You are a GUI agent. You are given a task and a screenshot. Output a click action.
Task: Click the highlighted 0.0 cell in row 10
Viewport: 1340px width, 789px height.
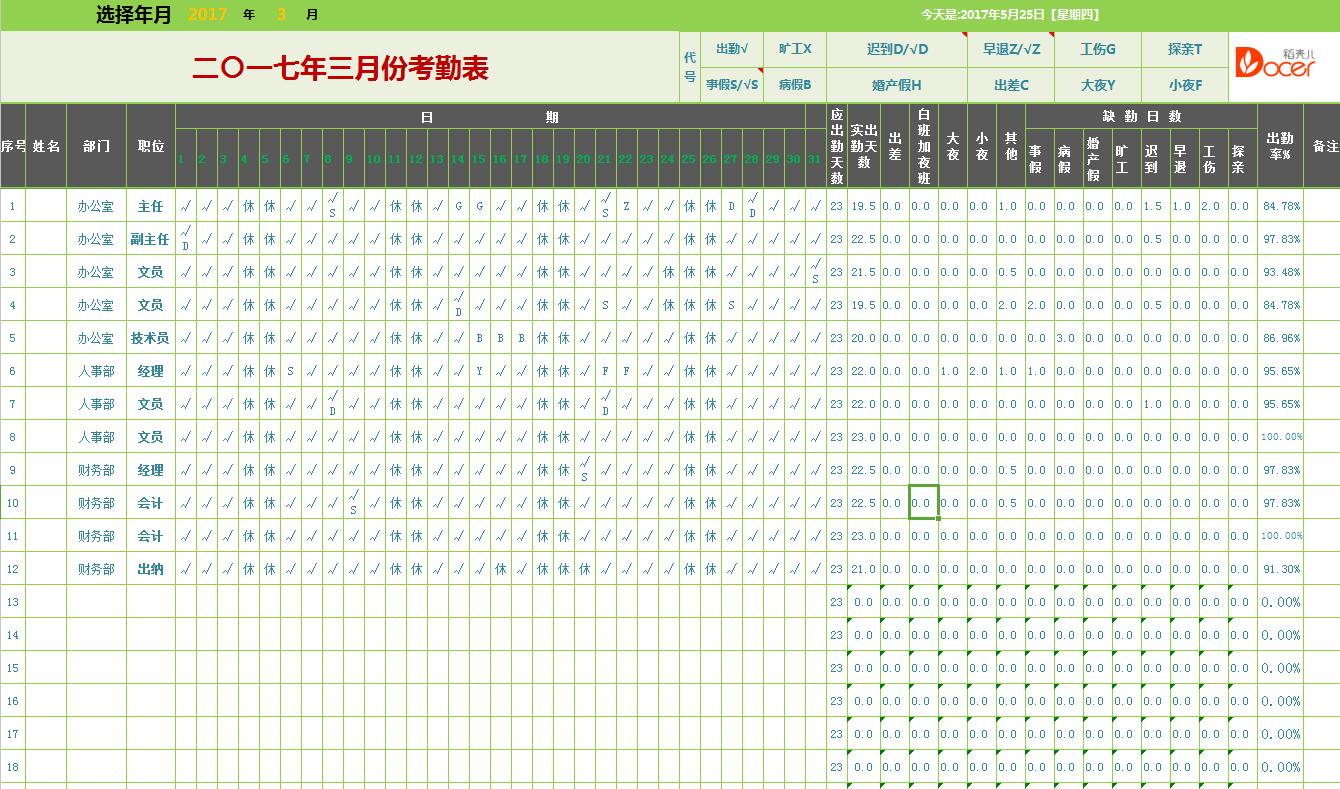(923, 503)
